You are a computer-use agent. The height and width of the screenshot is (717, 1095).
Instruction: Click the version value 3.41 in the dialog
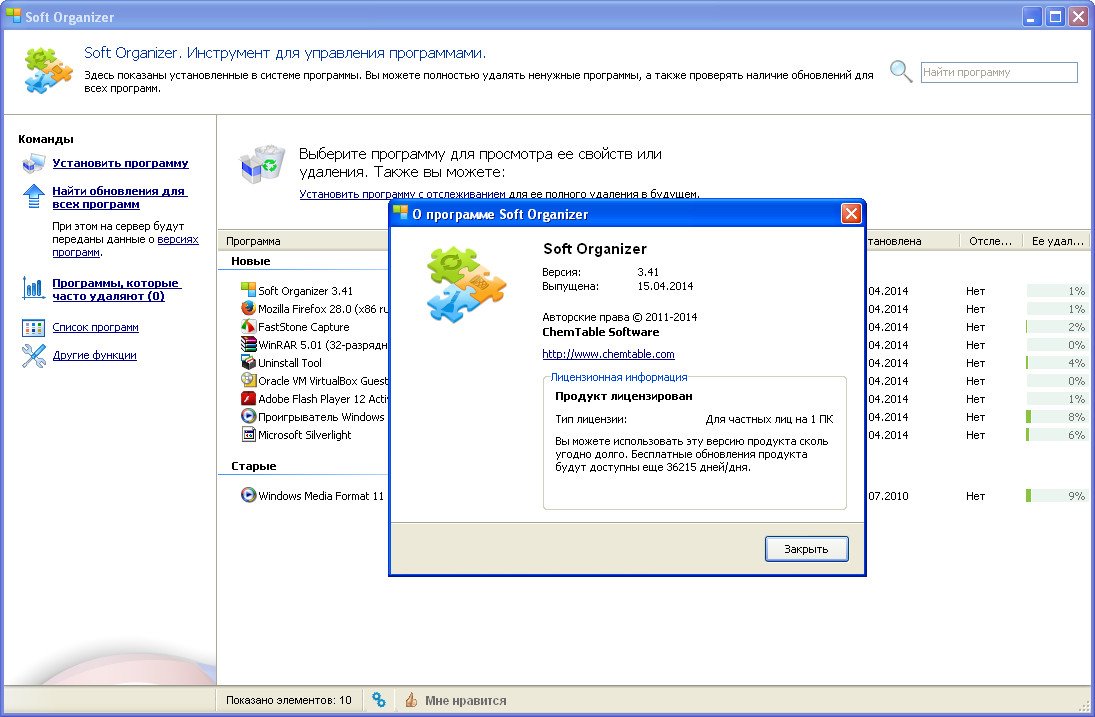648,272
